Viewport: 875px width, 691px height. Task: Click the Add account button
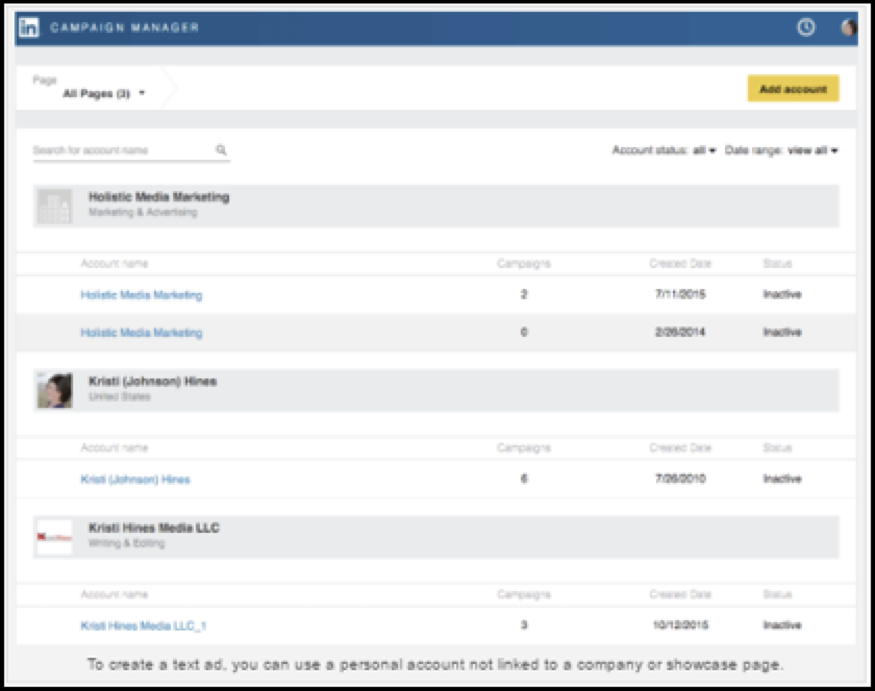click(x=793, y=89)
